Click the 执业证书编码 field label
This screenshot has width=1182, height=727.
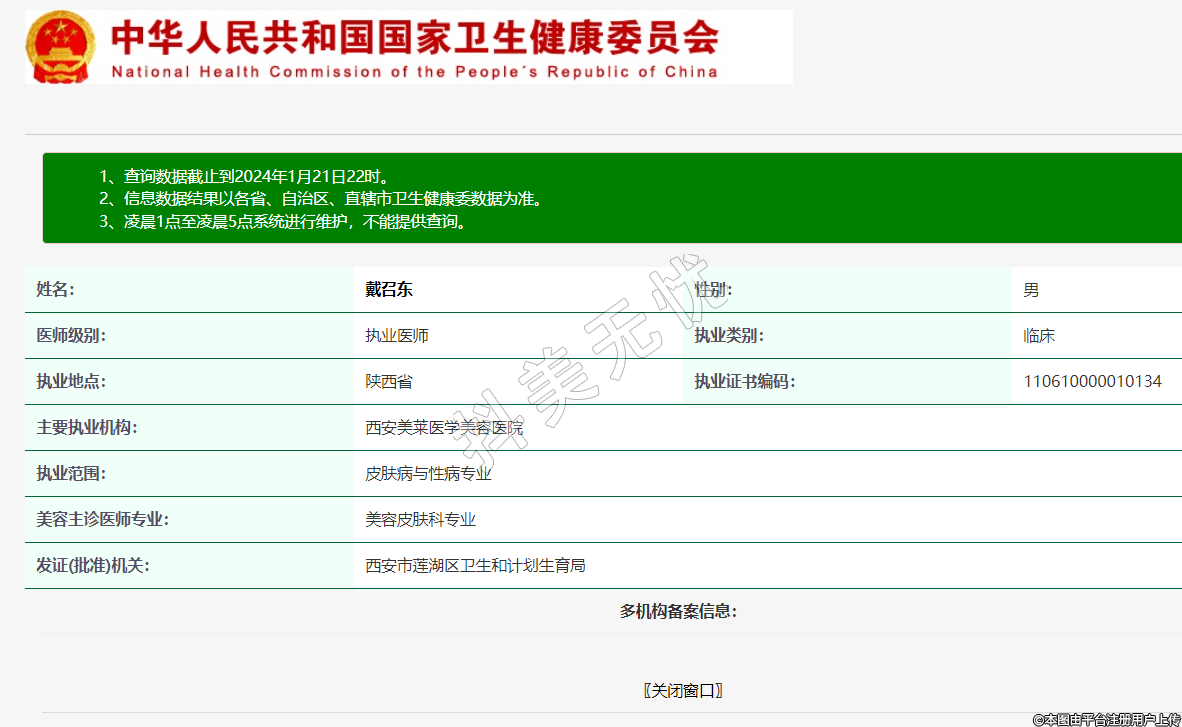point(745,382)
